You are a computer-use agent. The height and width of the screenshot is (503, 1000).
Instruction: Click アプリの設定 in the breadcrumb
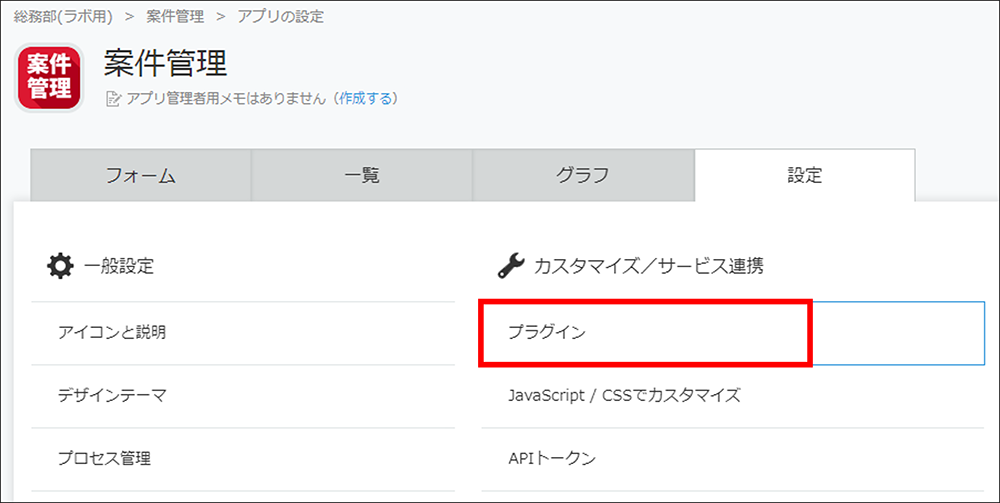(x=281, y=17)
